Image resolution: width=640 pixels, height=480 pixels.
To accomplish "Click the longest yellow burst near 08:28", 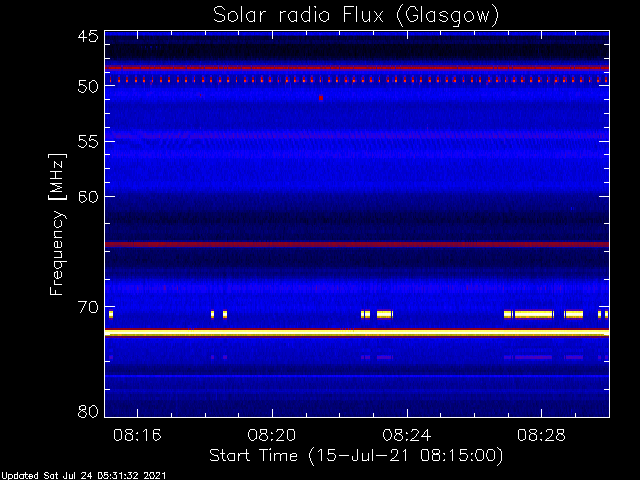I will 534,314.
